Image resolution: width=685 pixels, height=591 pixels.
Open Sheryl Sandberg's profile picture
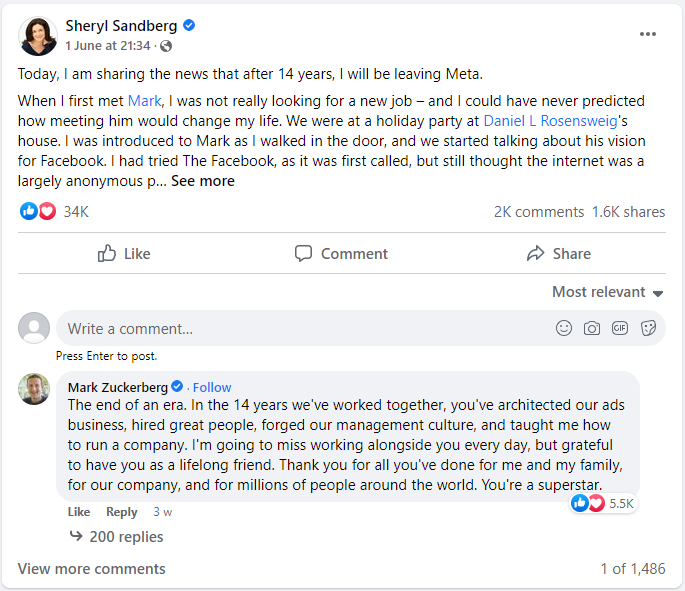coord(38,35)
